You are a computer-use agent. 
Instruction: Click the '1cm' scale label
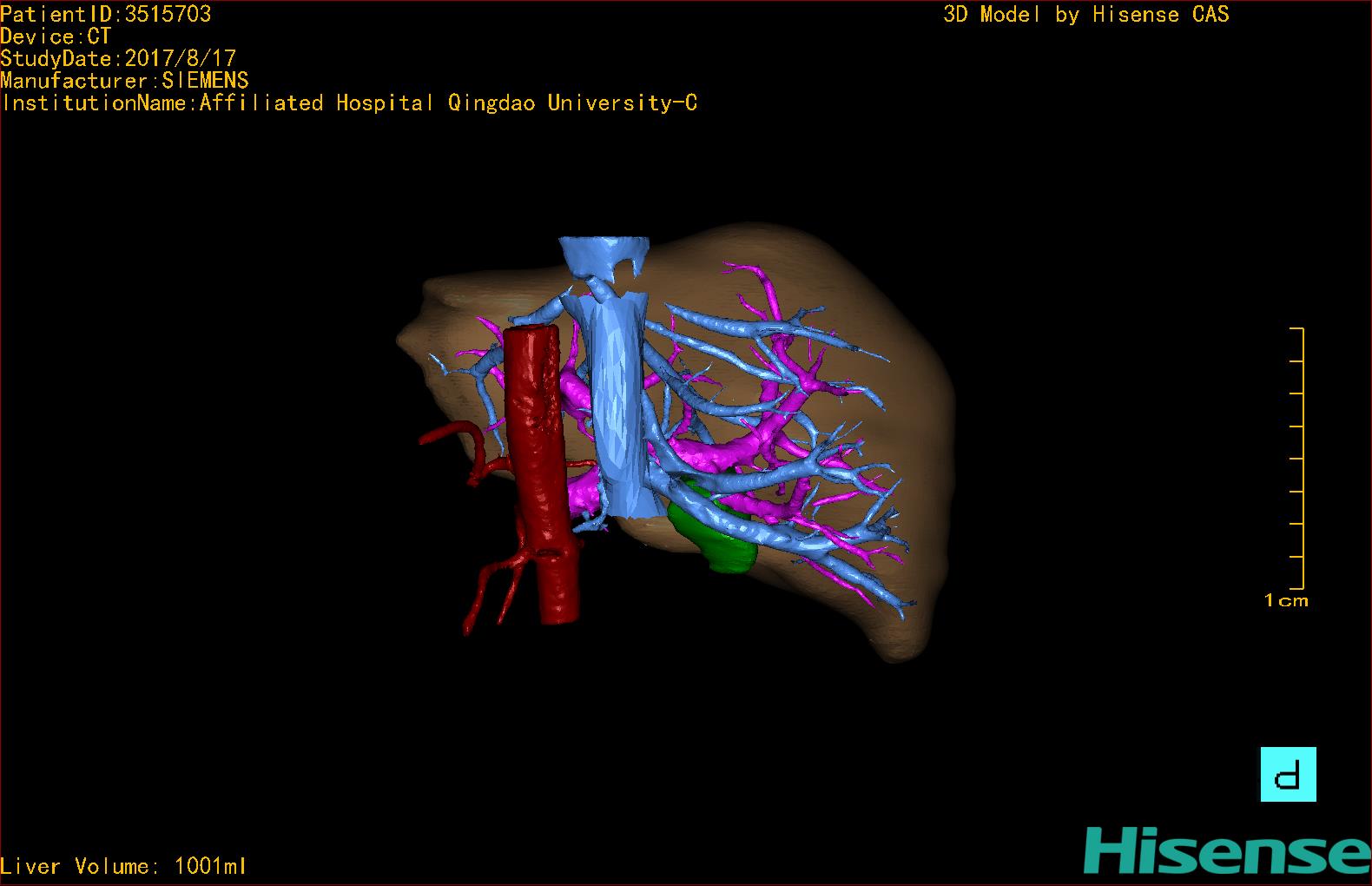click(x=1286, y=600)
